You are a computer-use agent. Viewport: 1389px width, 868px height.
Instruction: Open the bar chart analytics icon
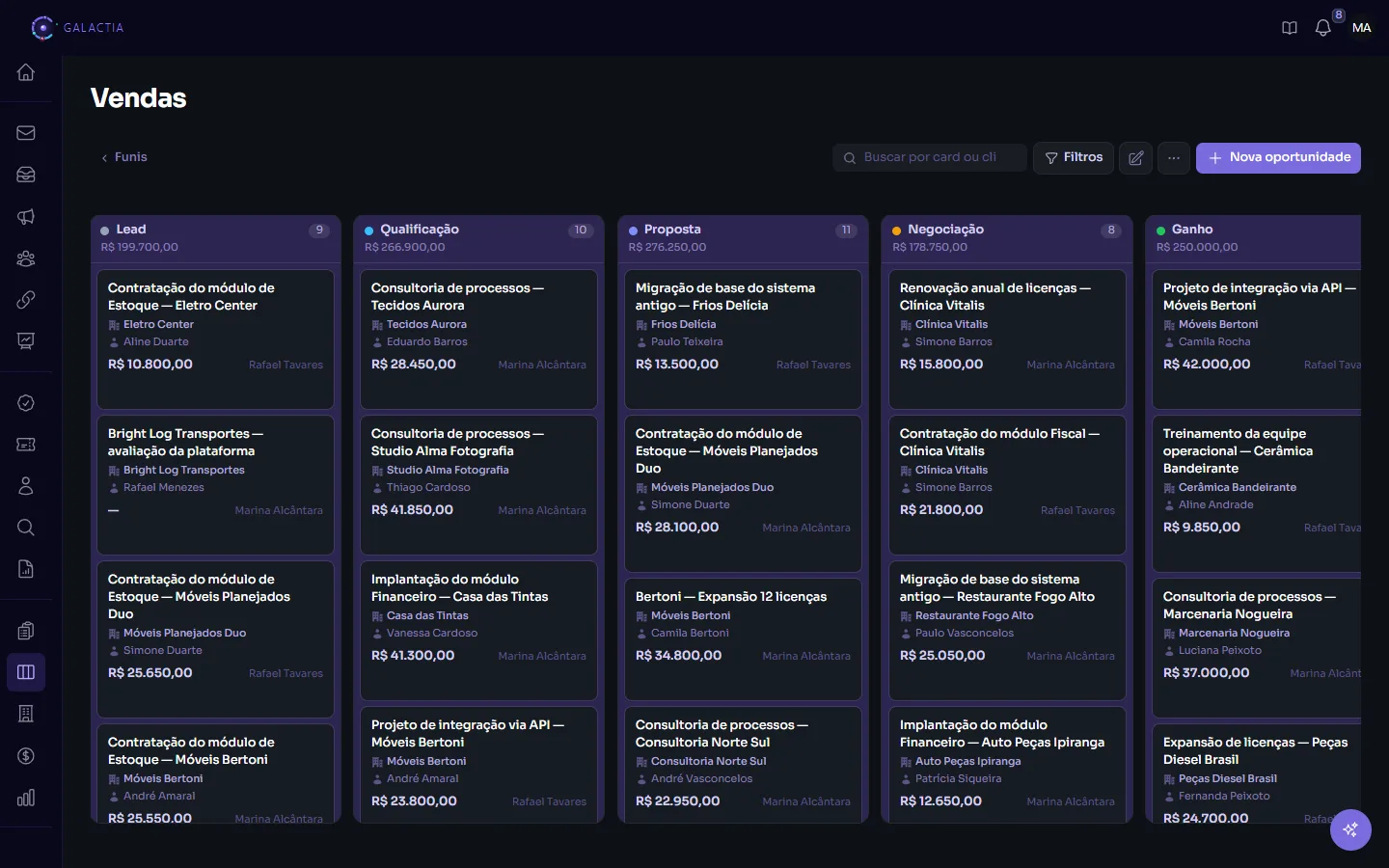click(26, 798)
